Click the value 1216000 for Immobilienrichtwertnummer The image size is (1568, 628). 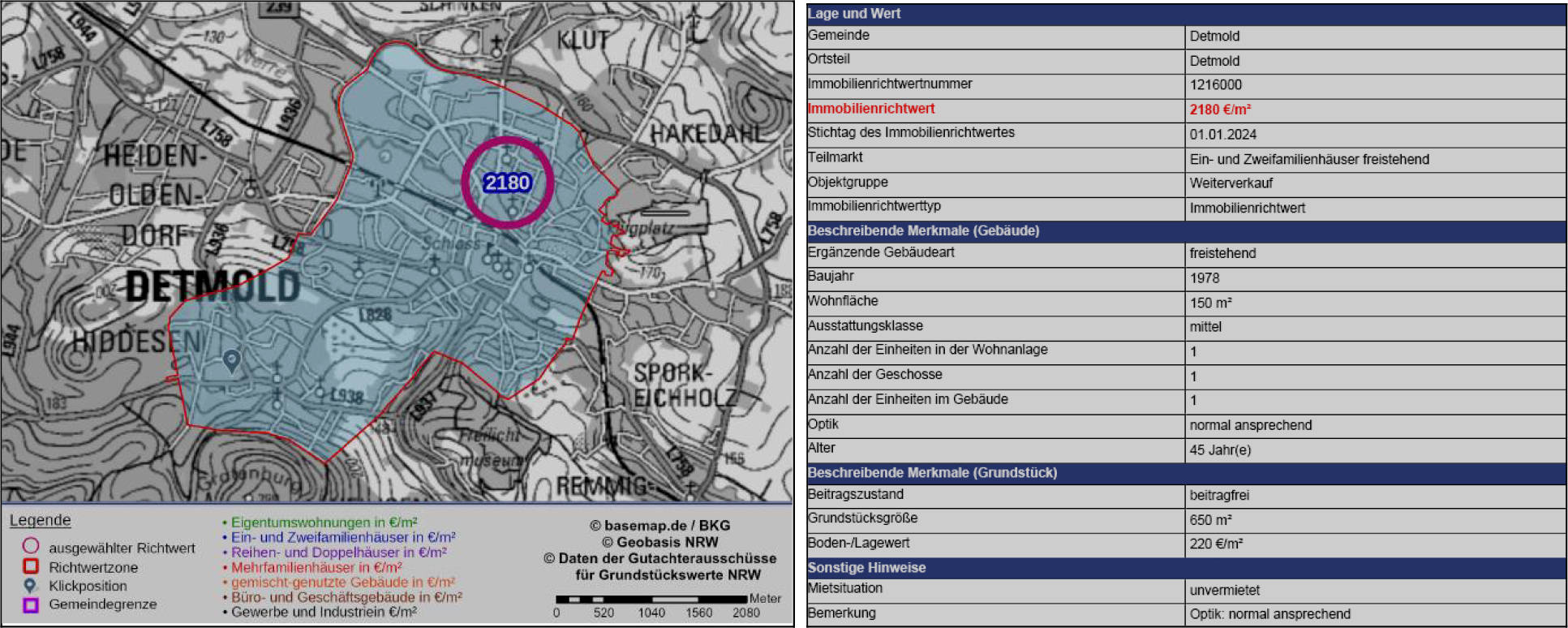click(1215, 85)
